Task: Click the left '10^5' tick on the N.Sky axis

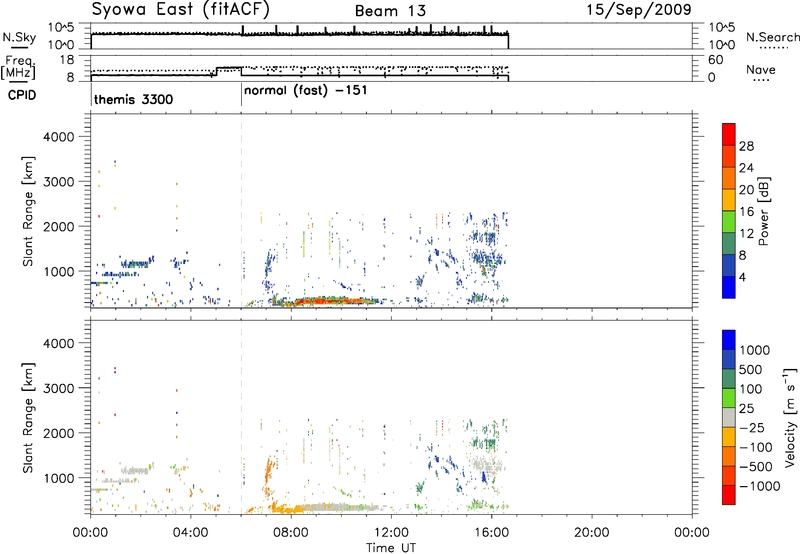Action: tap(61, 28)
